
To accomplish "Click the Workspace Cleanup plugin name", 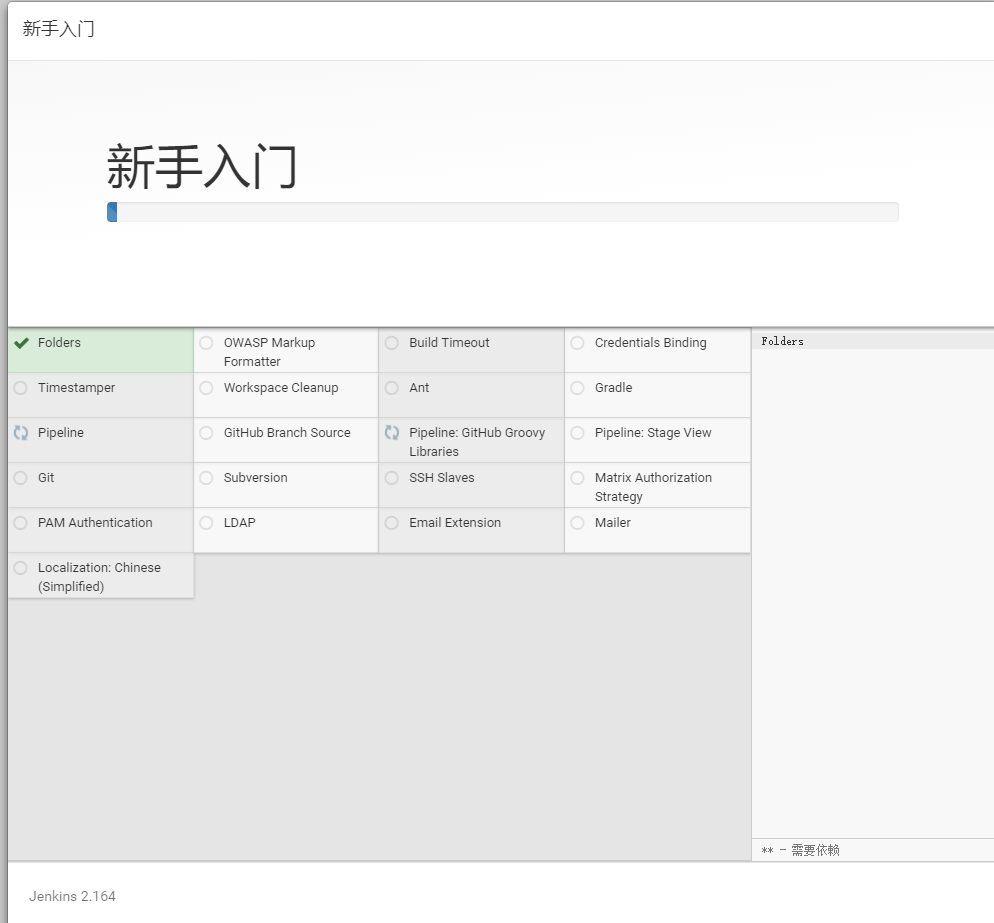I will 281,388.
